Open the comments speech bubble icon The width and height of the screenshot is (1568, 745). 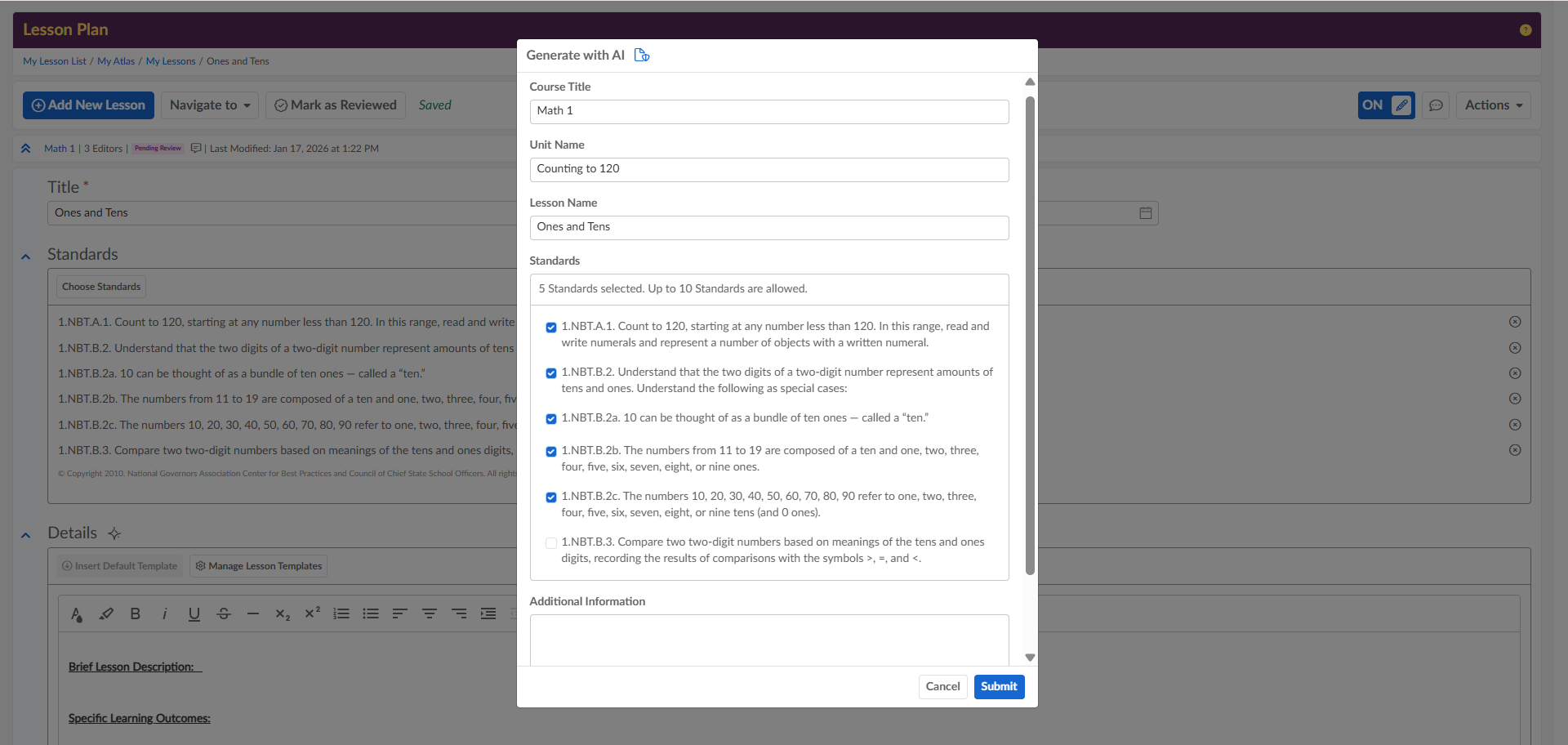(x=1436, y=105)
